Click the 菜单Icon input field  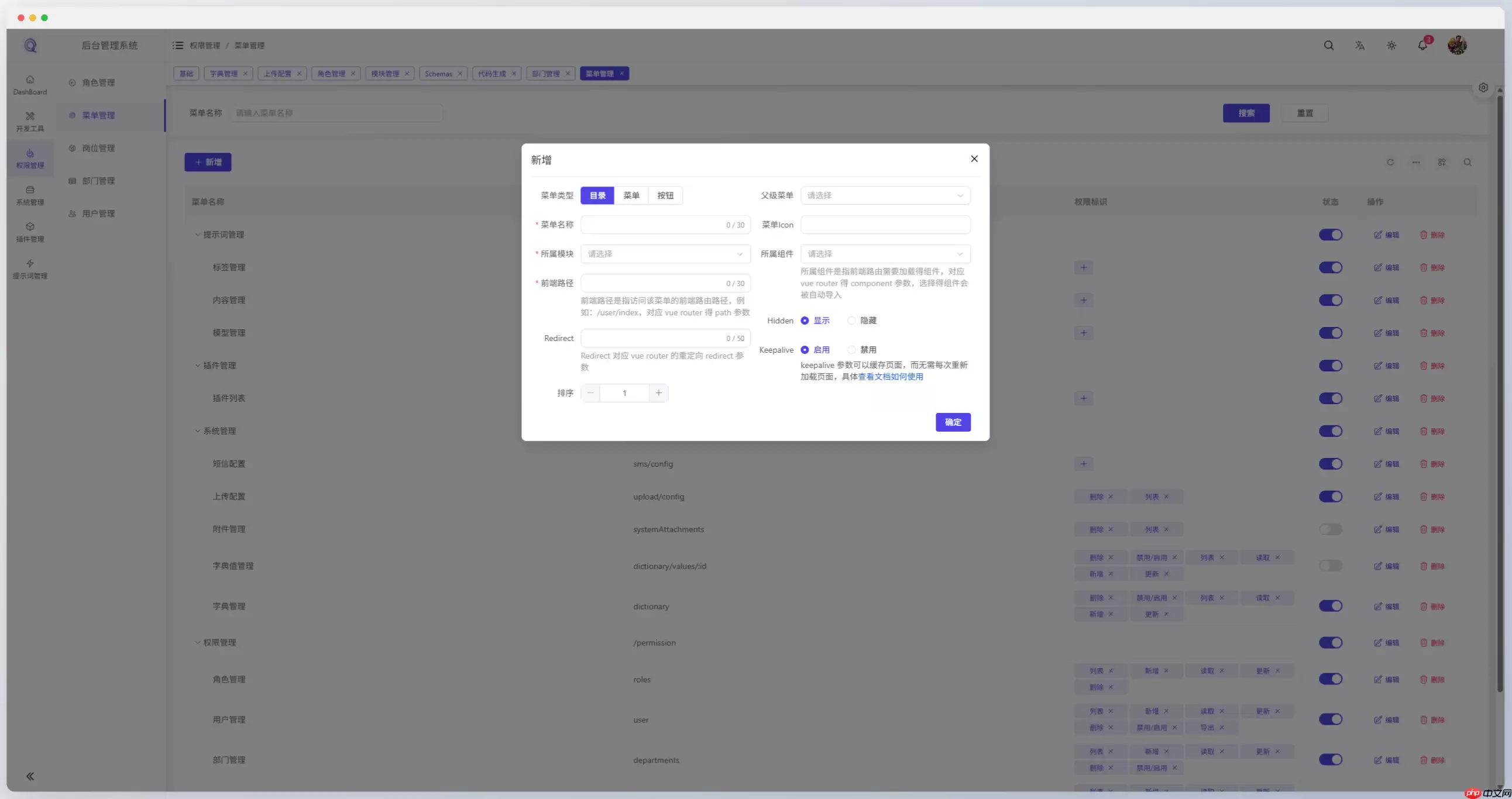(885, 225)
